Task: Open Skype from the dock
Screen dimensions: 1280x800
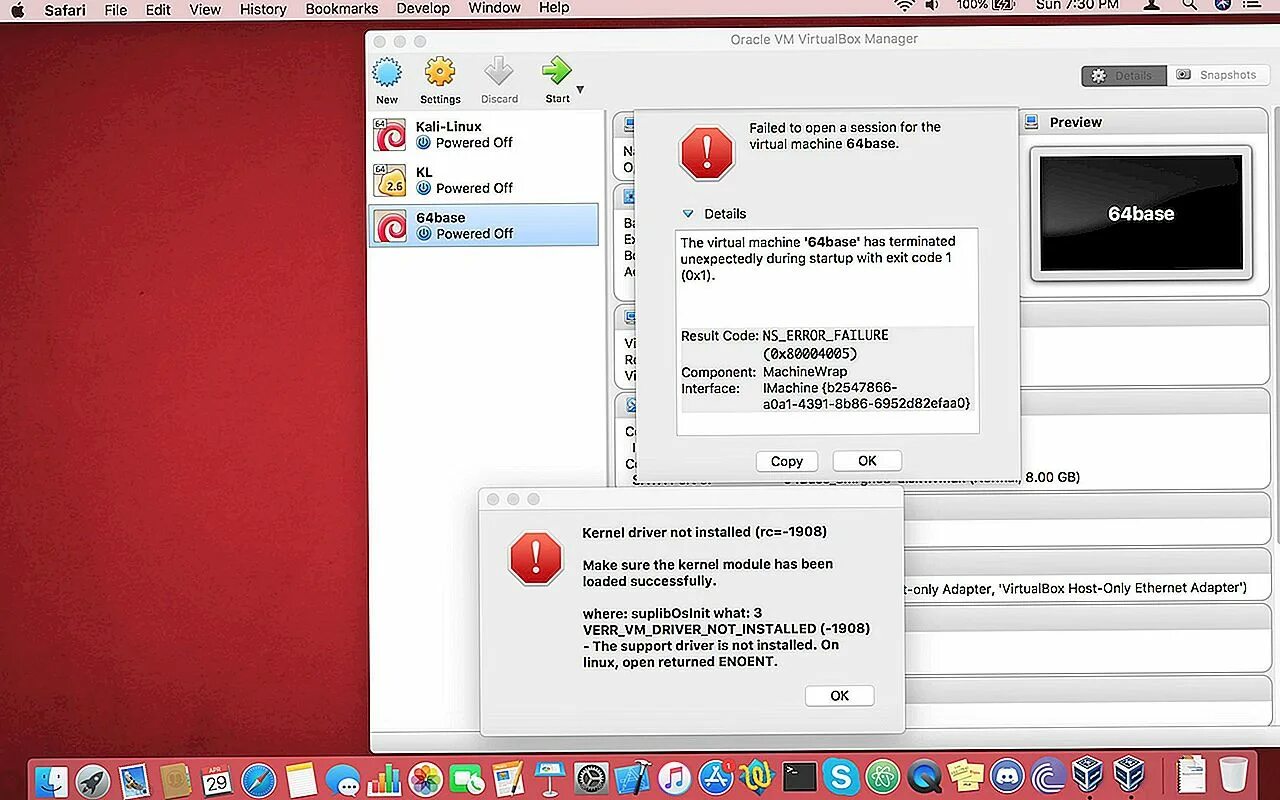Action: [842, 777]
